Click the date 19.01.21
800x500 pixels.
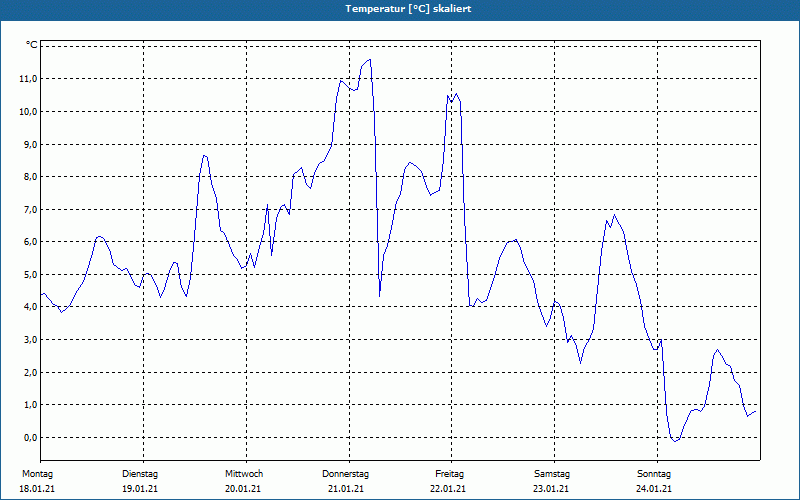(140, 489)
